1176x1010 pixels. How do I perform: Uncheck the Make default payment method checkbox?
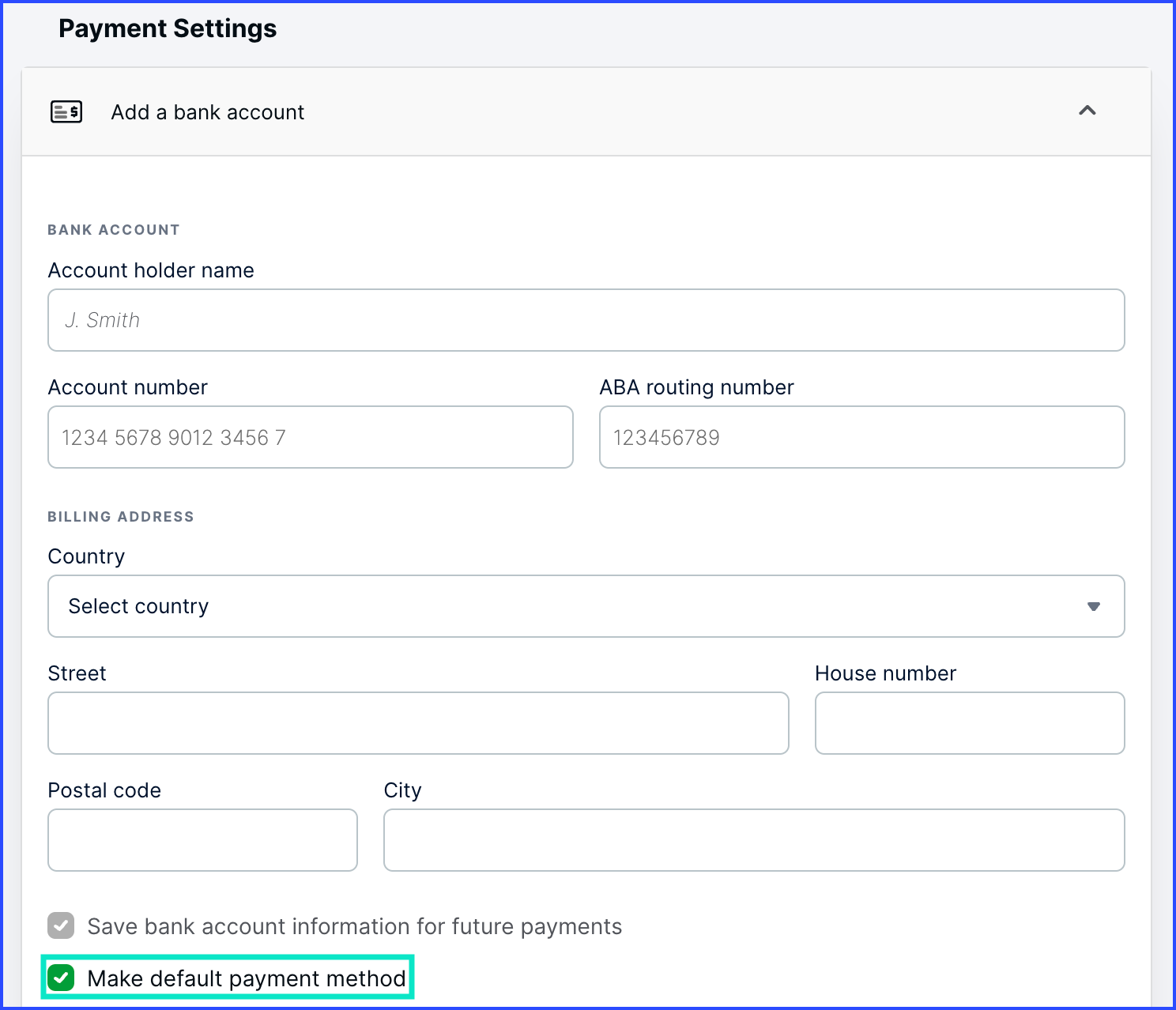61,978
